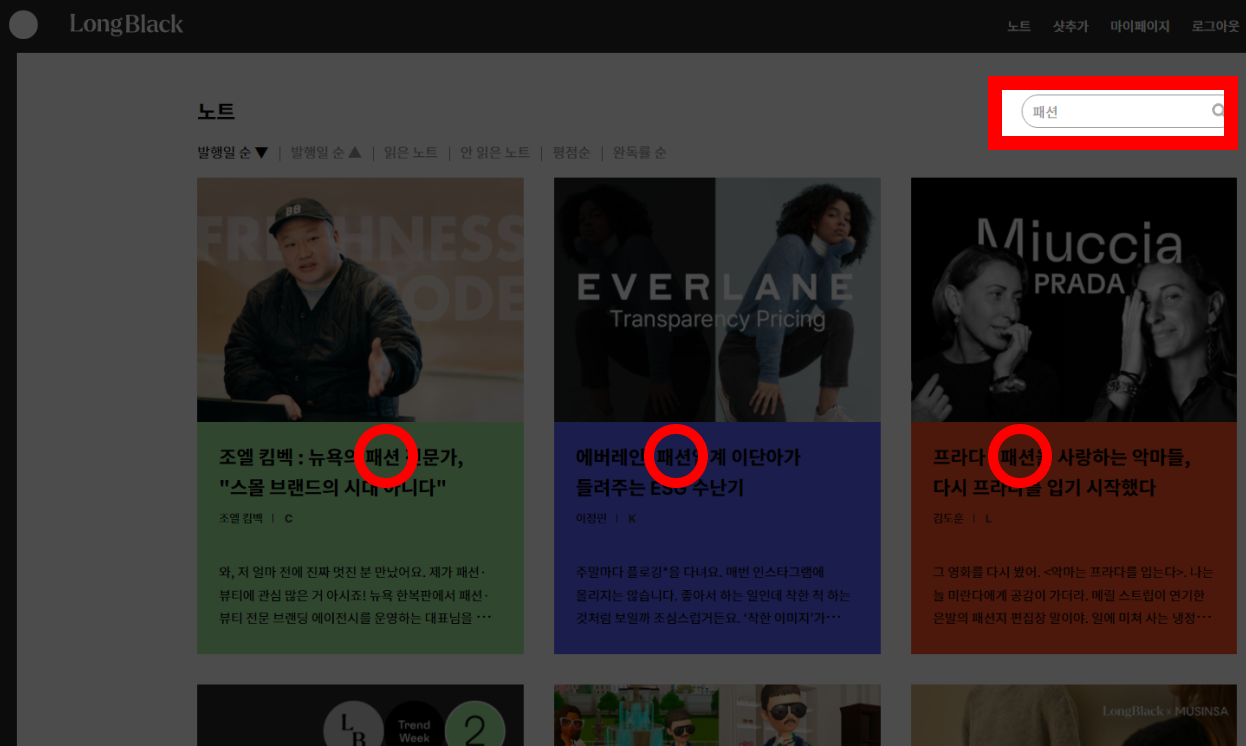Screen dimensions: 1246x746
Task: Sort by 발행일 순 descending
Action: pyautogui.click(x=232, y=153)
